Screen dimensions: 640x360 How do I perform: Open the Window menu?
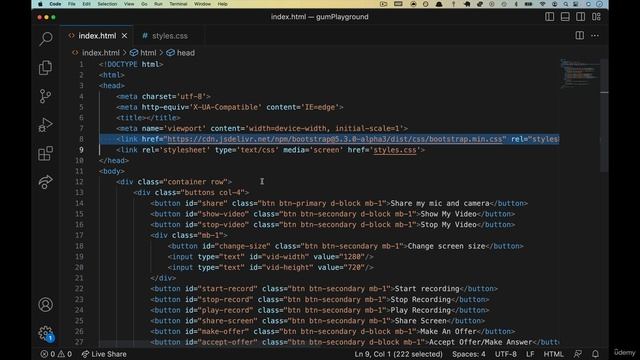click(x=202, y=4)
